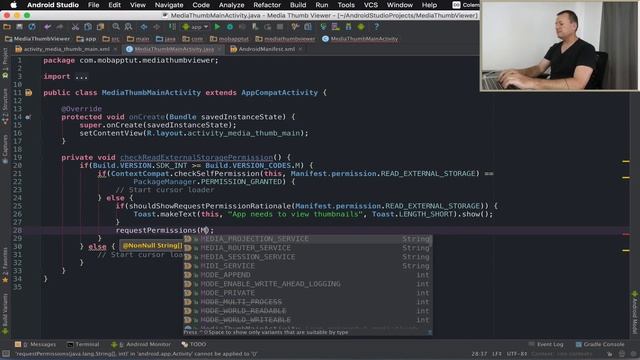640x360 pixels.
Task: Click the Find magnifier icon
Action: click(x=116, y=27)
